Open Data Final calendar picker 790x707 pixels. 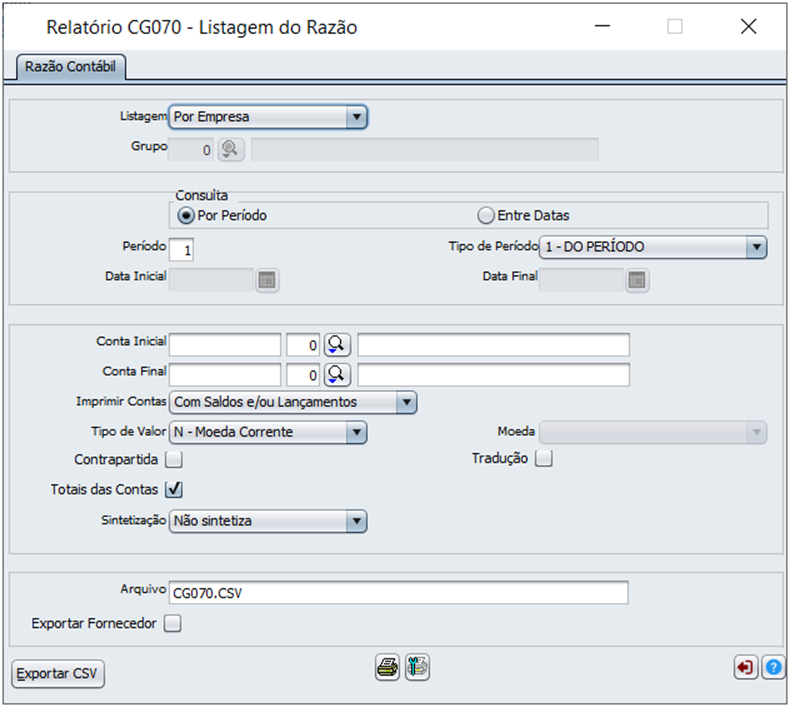[x=637, y=280]
